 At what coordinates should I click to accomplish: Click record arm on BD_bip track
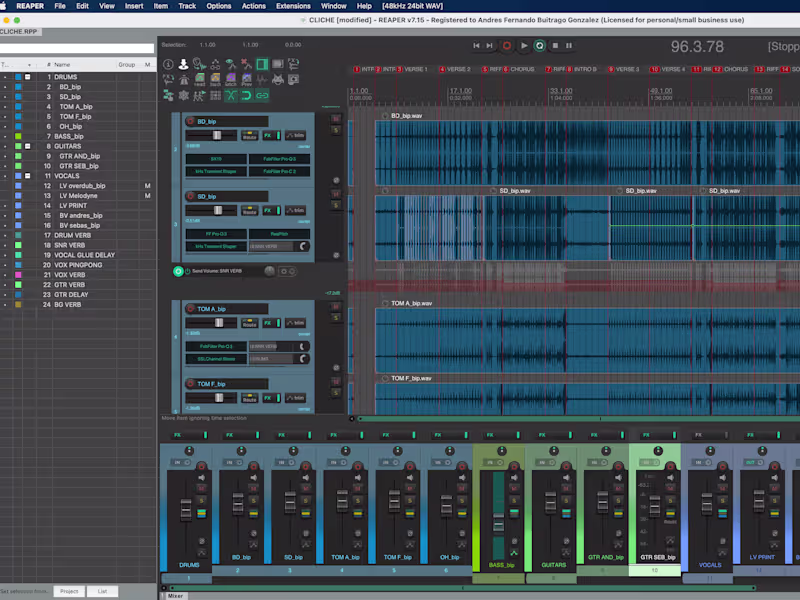(x=190, y=121)
